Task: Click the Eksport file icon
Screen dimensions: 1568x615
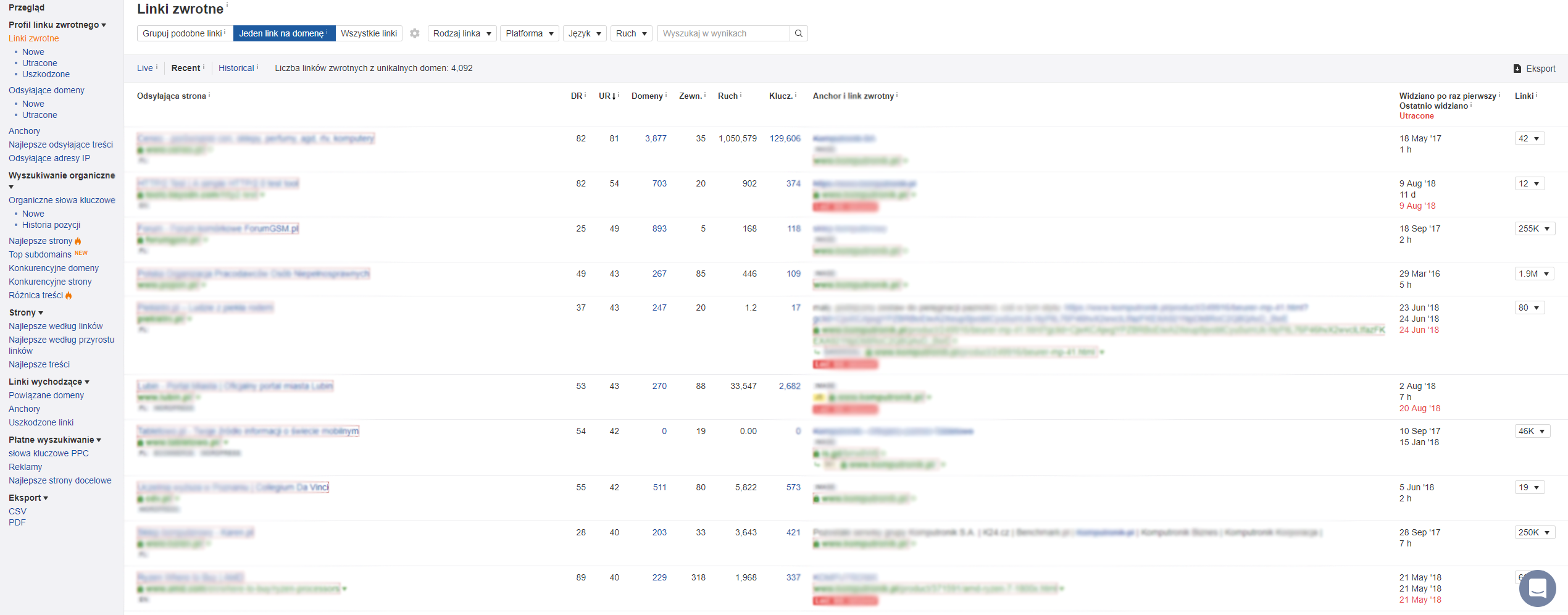Action: coord(1517,69)
